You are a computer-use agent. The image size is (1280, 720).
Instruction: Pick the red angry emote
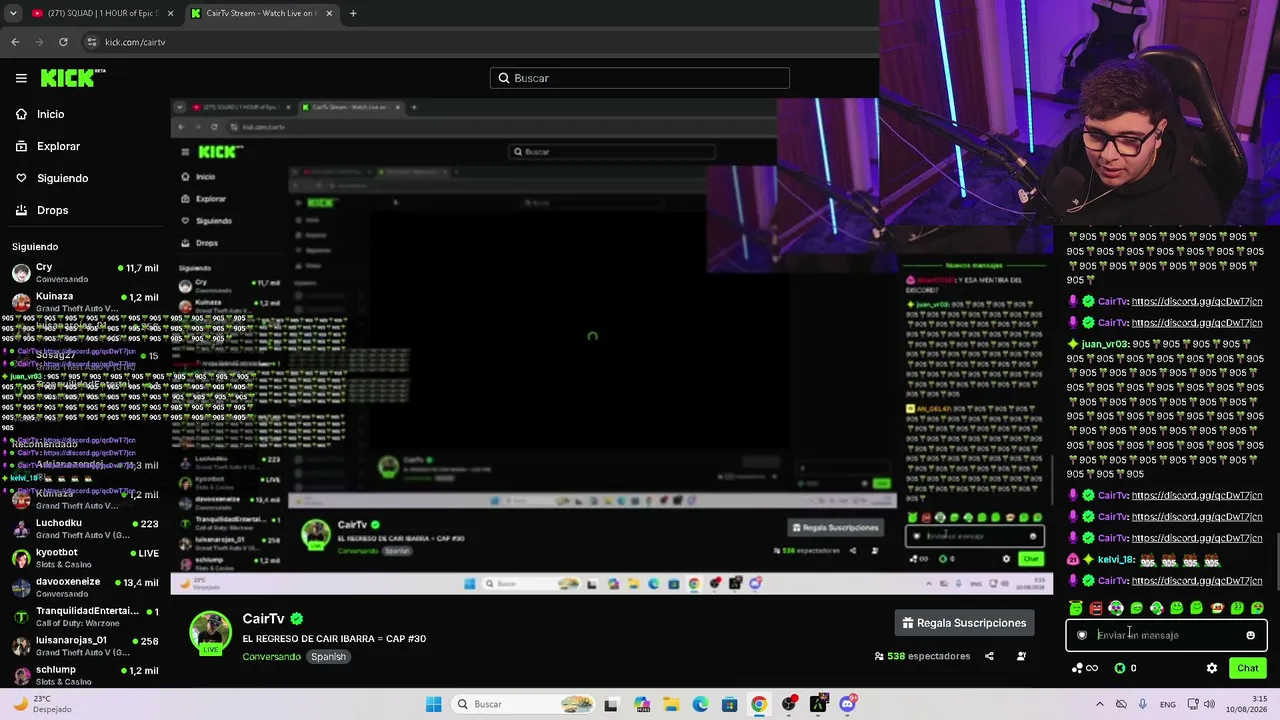pos(1096,607)
